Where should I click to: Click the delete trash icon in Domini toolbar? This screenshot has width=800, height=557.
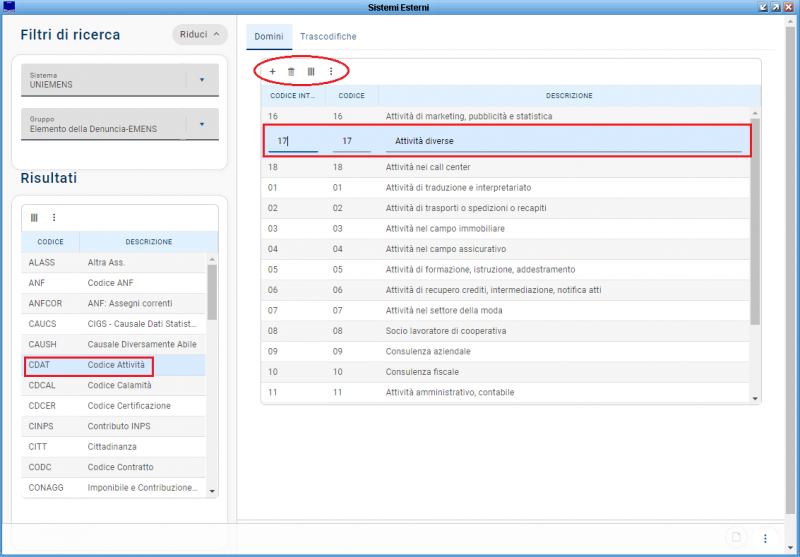(291, 72)
